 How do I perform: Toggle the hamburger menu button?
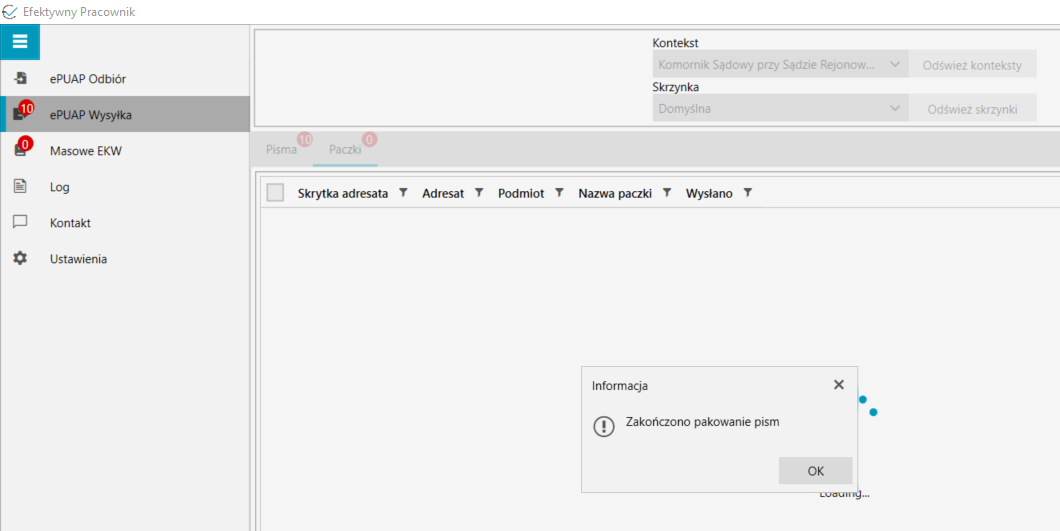pyautogui.click(x=20, y=42)
